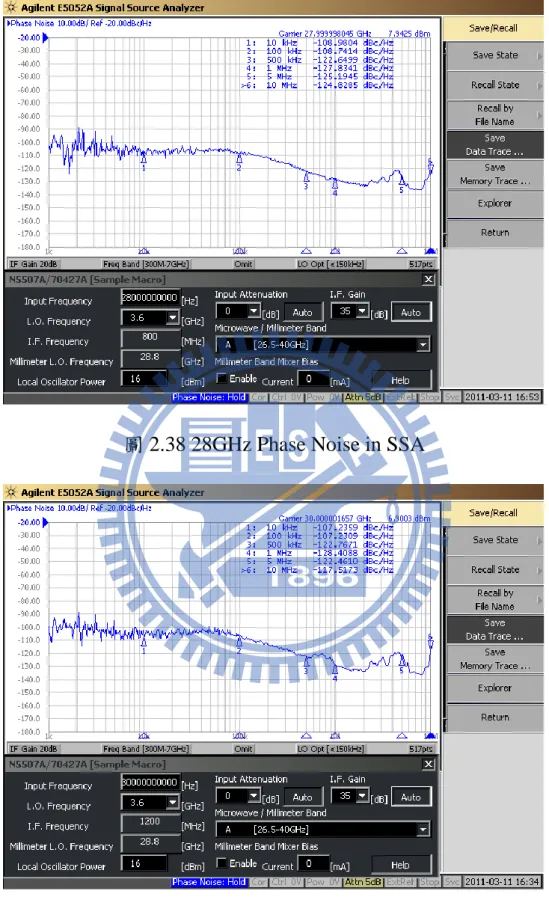Select marker 5 on bottom phase noise trace
Viewport: 549px width, 897px height.
(401, 664)
